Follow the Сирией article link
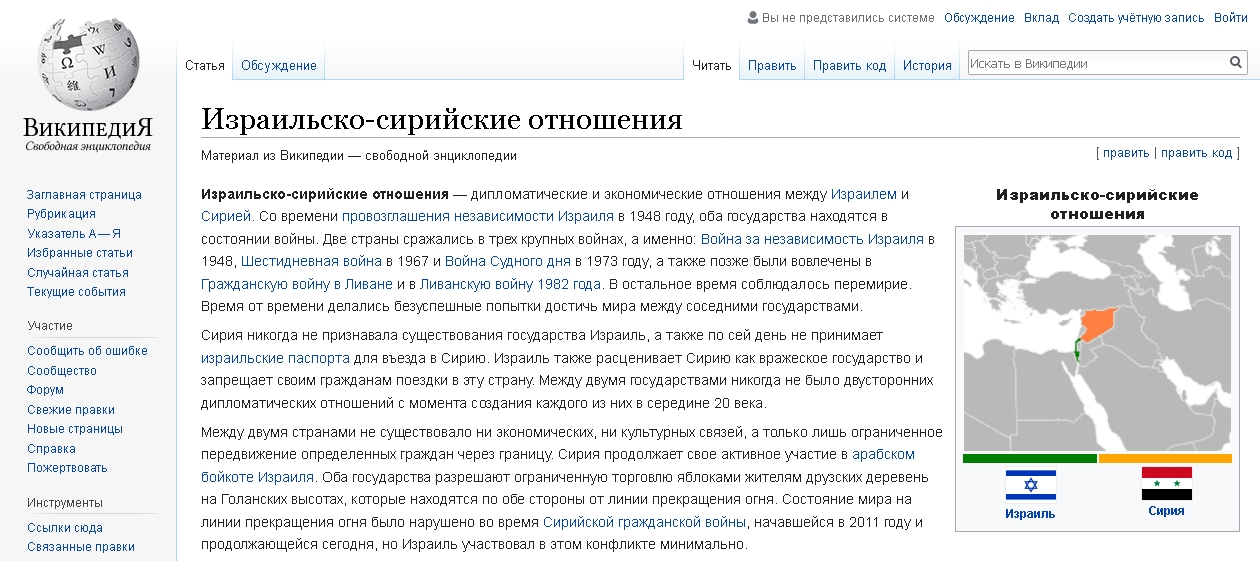The image size is (1260, 561). pyautogui.click(x=225, y=216)
